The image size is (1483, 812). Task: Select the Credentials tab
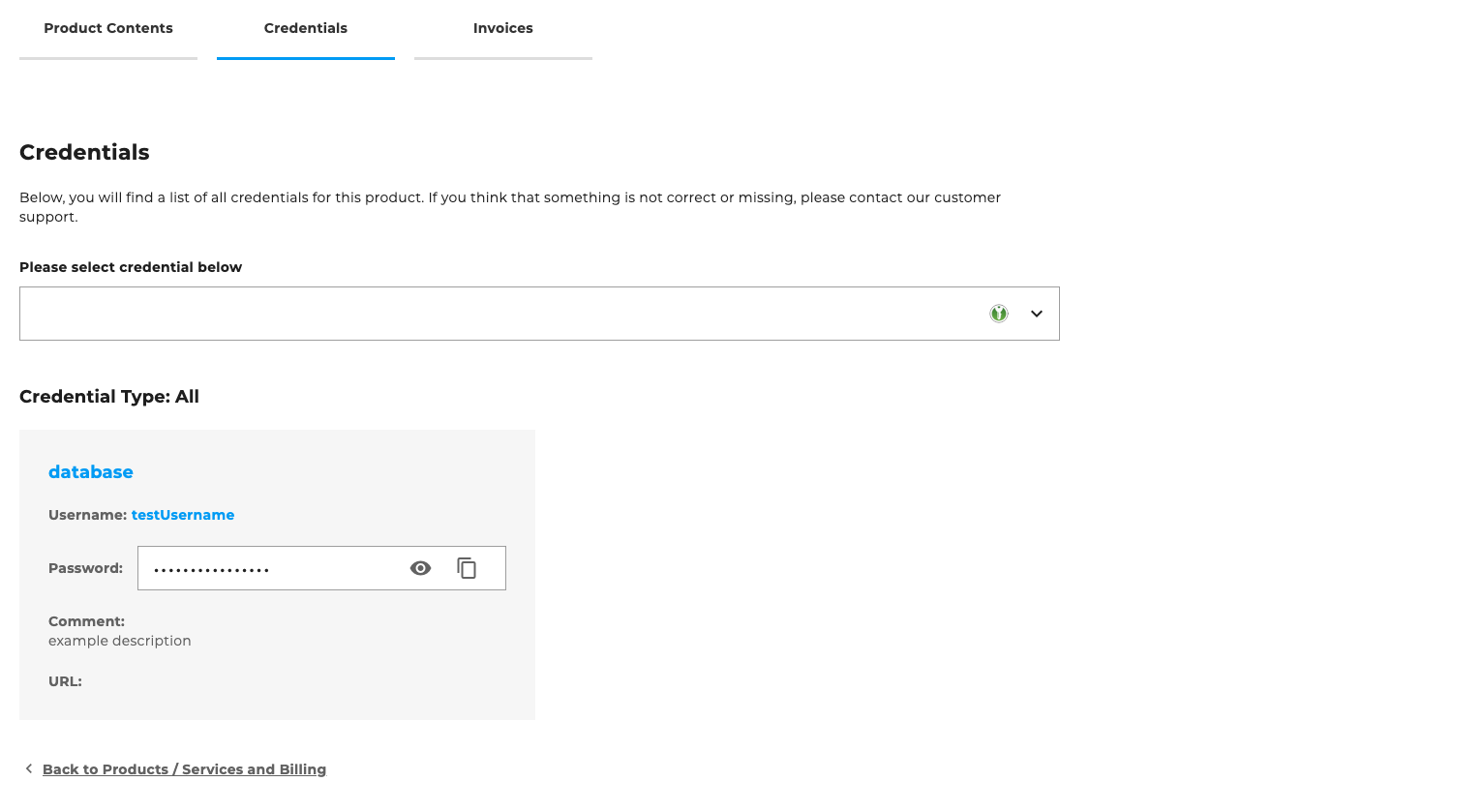tap(305, 28)
